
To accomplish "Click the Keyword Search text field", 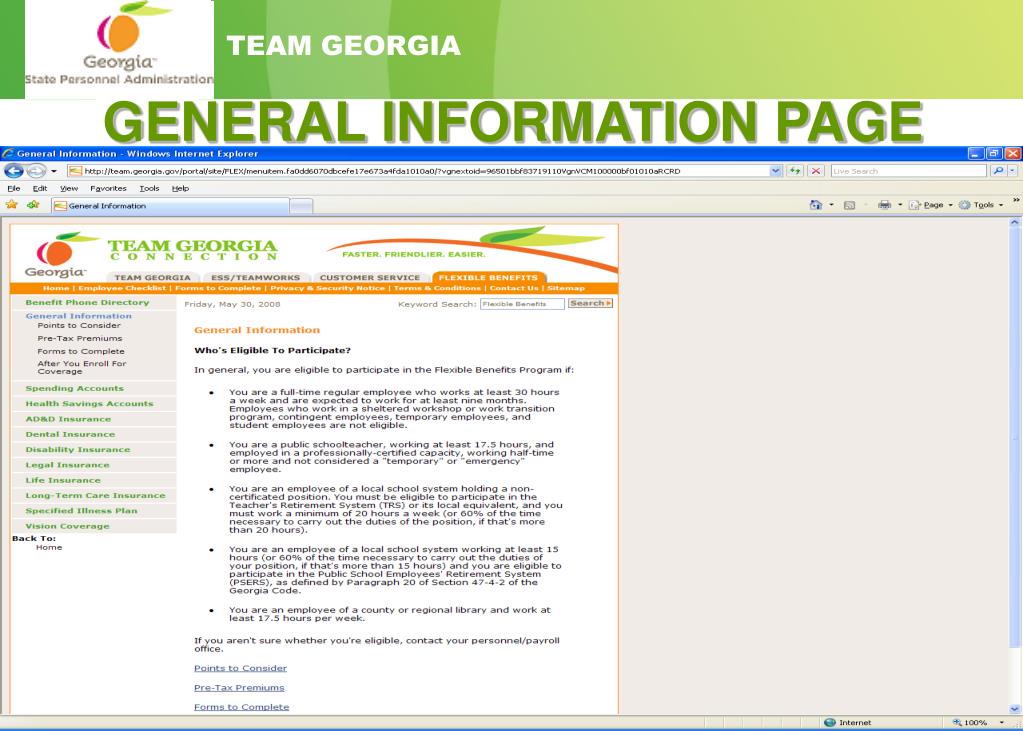I will click(522, 303).
